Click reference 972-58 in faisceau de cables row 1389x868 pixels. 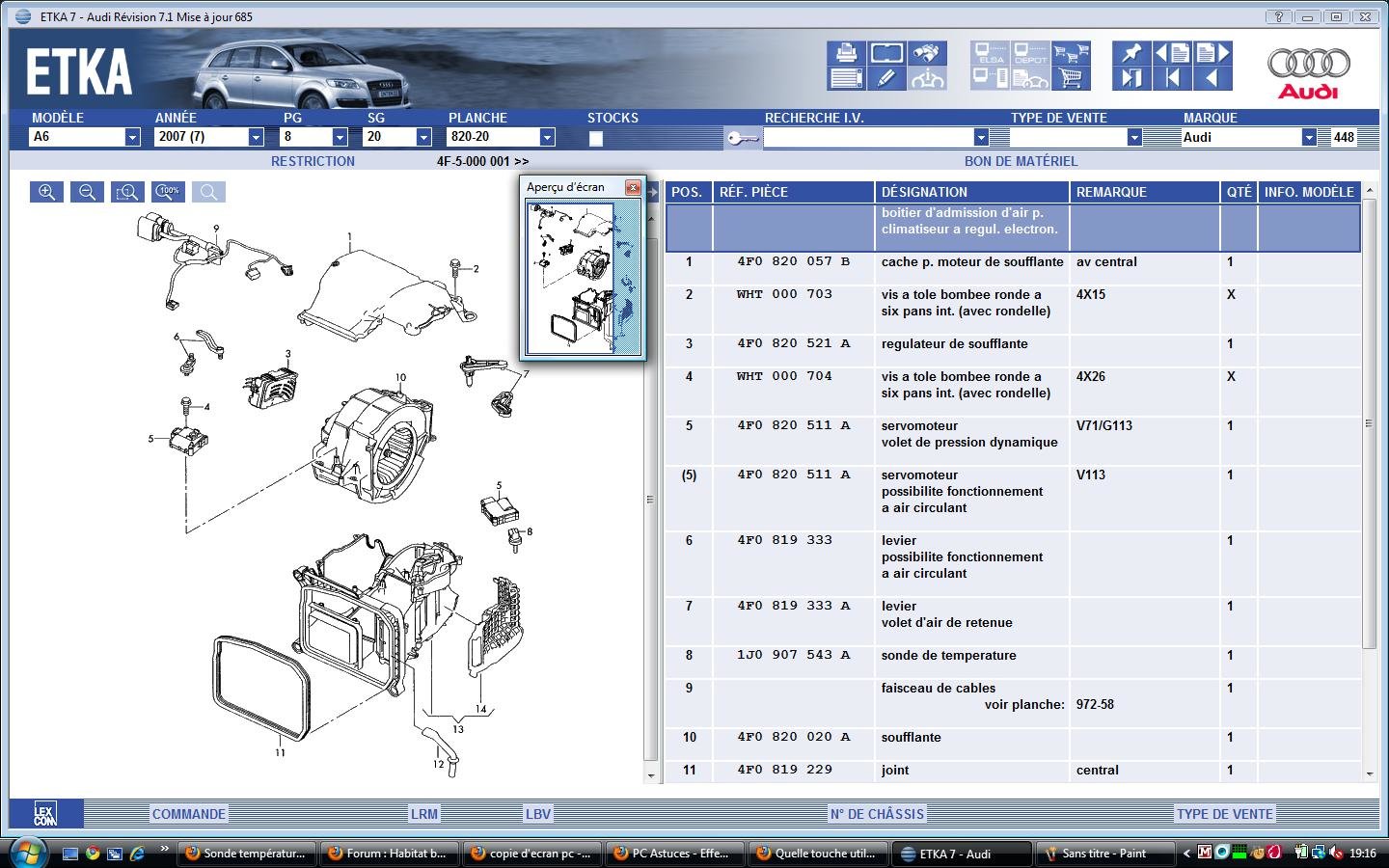click(x=1095, y=705)
